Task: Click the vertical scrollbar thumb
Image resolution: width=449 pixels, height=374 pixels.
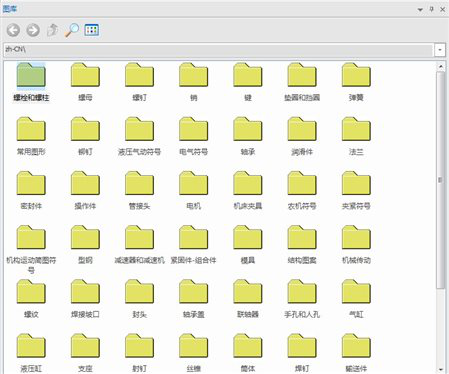Action: pyautogui.click(x=441, y=180)
